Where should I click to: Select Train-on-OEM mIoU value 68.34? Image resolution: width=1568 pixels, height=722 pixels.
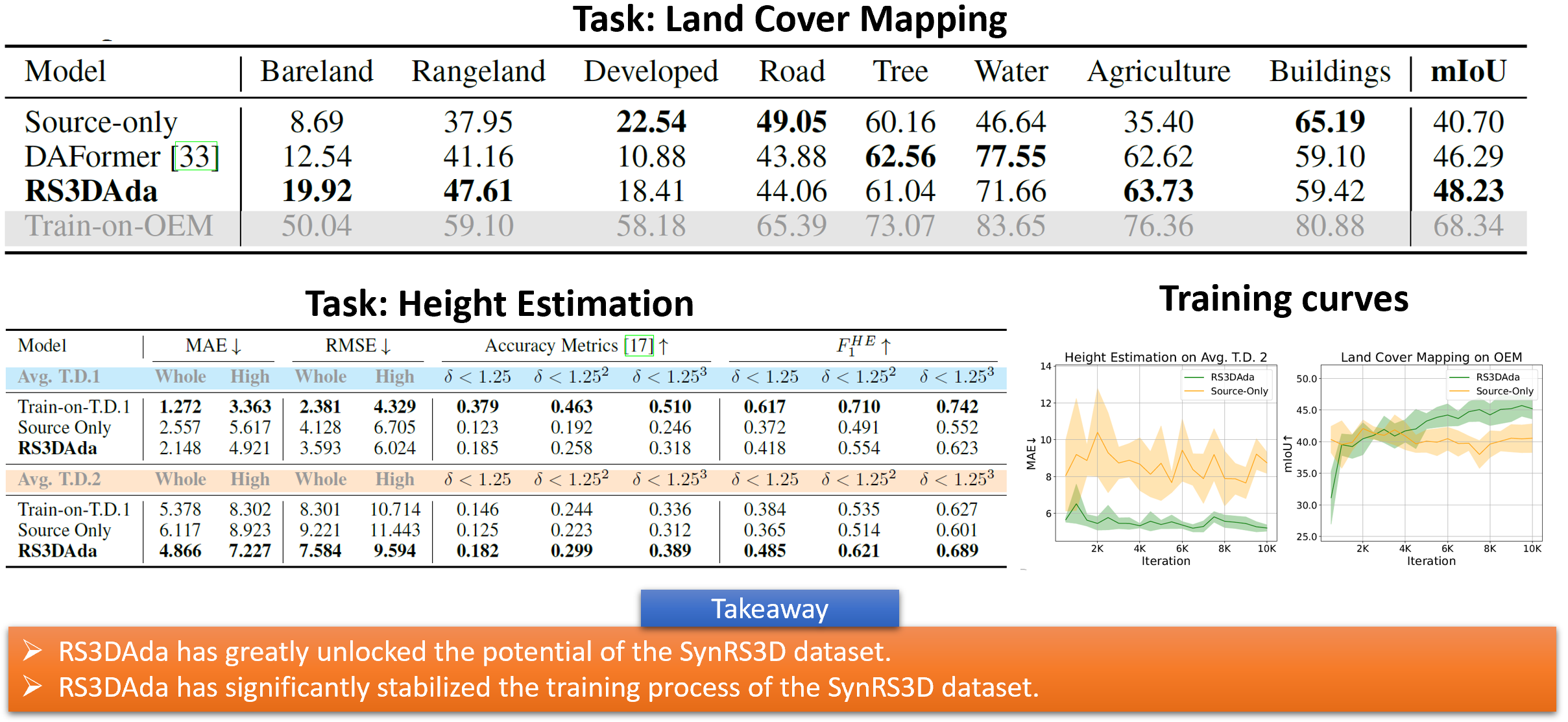(x=1468, y=226)
